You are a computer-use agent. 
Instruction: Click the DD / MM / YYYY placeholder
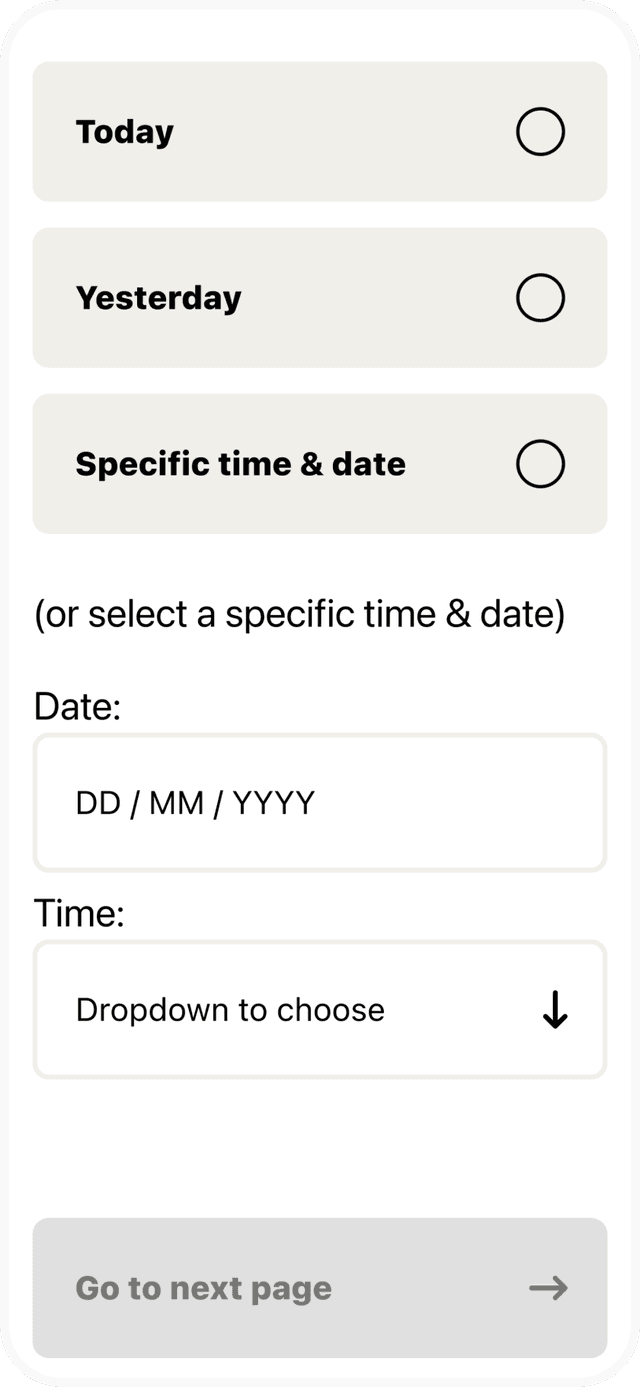click(x=195, y=803)
